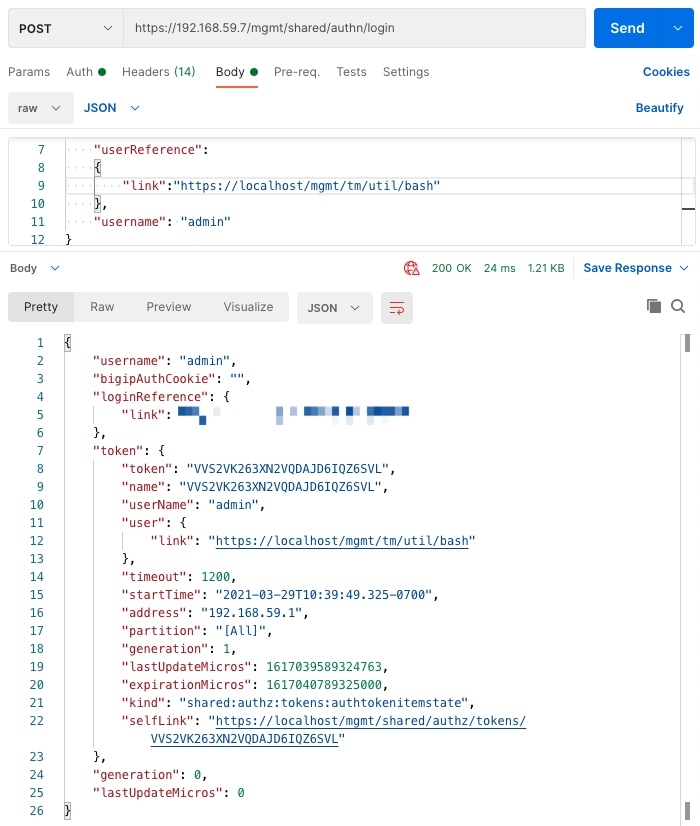
Task: Change the JSON request body language dropdown
Action: pyautogui.click(x=111, y=108)
